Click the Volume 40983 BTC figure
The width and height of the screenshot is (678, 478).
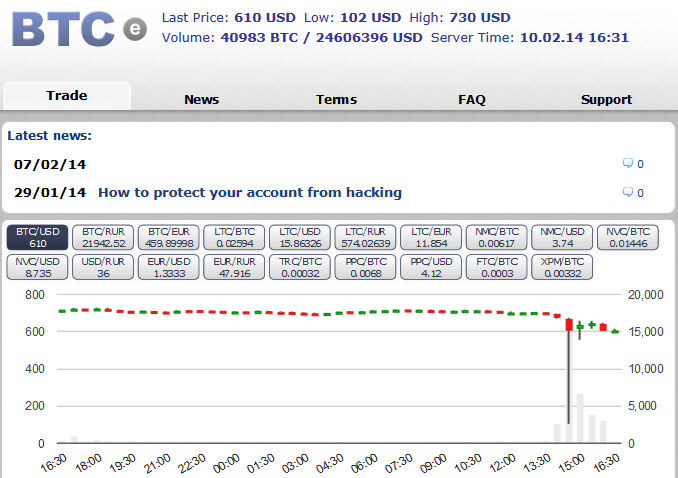click(259, 38)
